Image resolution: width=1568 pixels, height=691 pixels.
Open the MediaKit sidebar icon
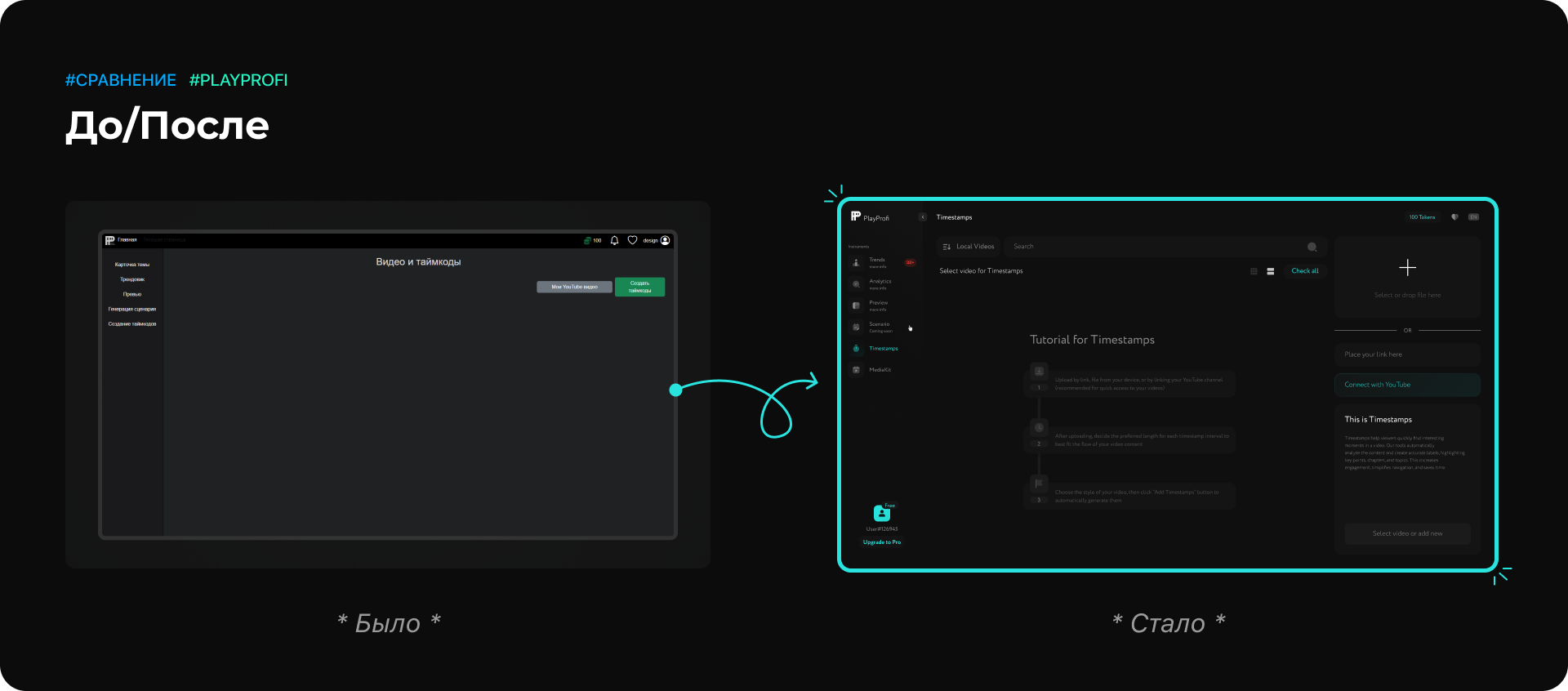coord(856,370)
